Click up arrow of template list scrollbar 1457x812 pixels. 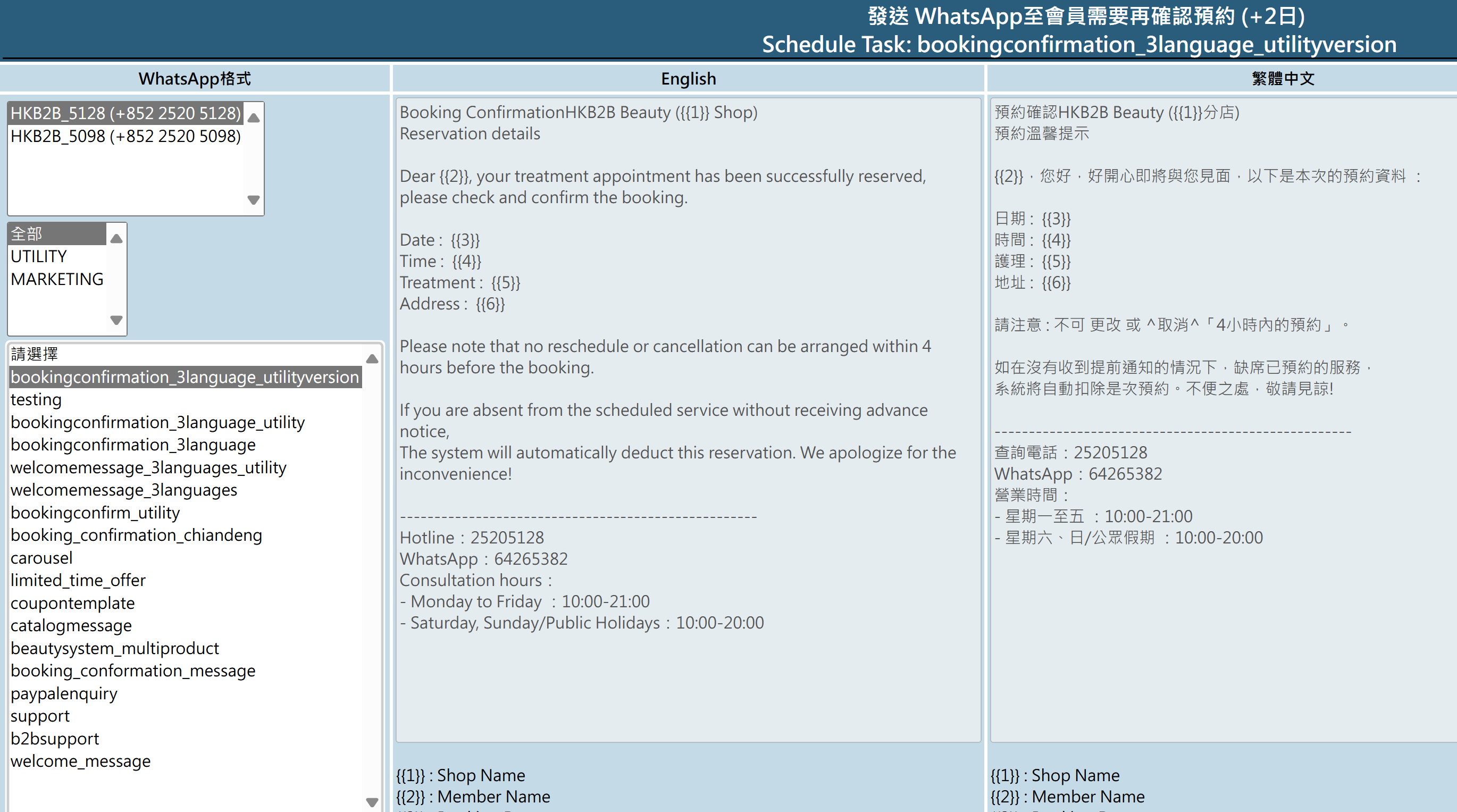(372, 358)
